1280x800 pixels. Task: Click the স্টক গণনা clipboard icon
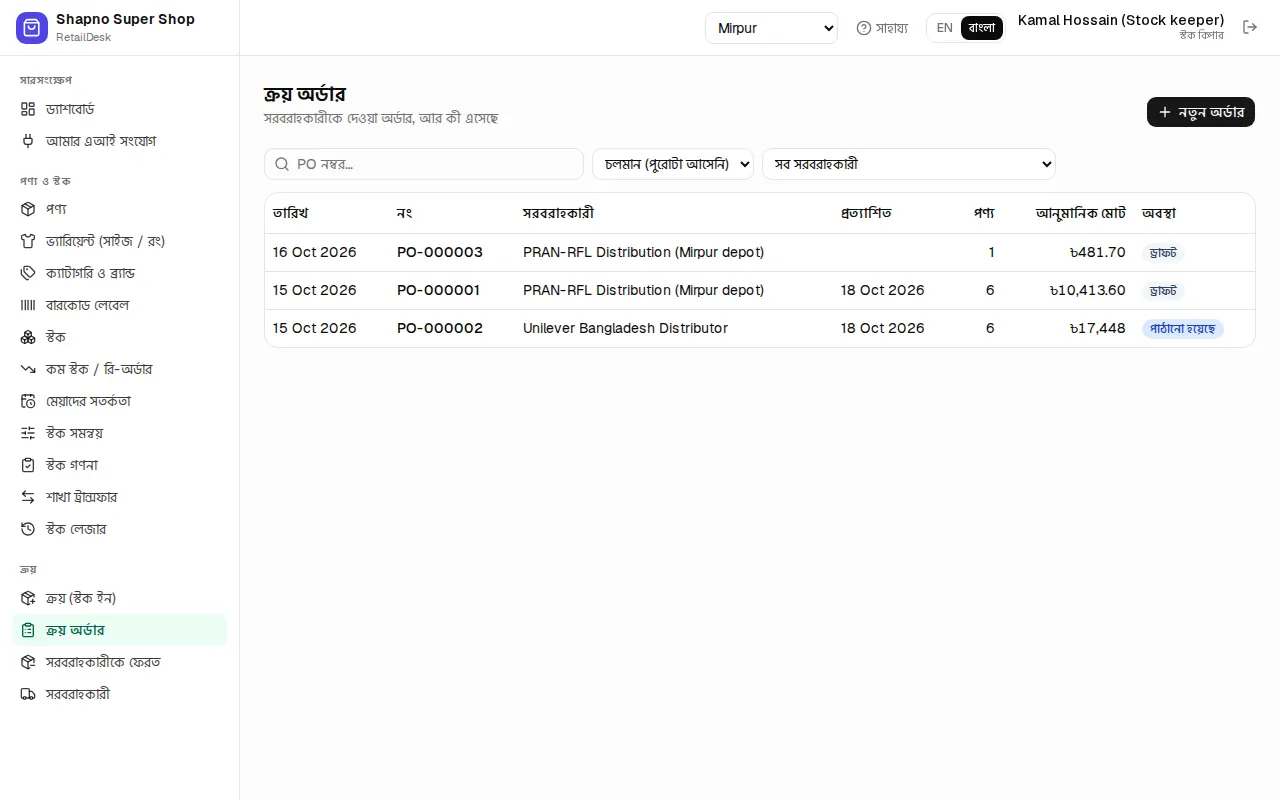[x=28, y=465]
